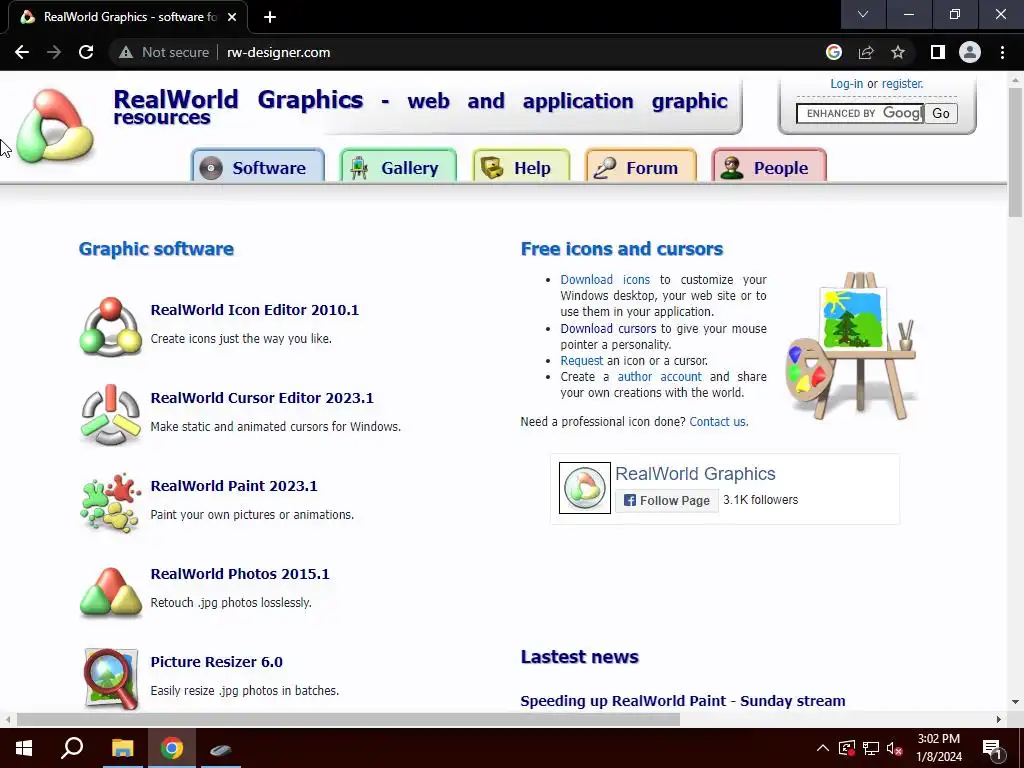Image resolution: width=1024 pixels, height=768 pixels.
Task: Toggle the browser side panel
Action: (x=938, y=52)
